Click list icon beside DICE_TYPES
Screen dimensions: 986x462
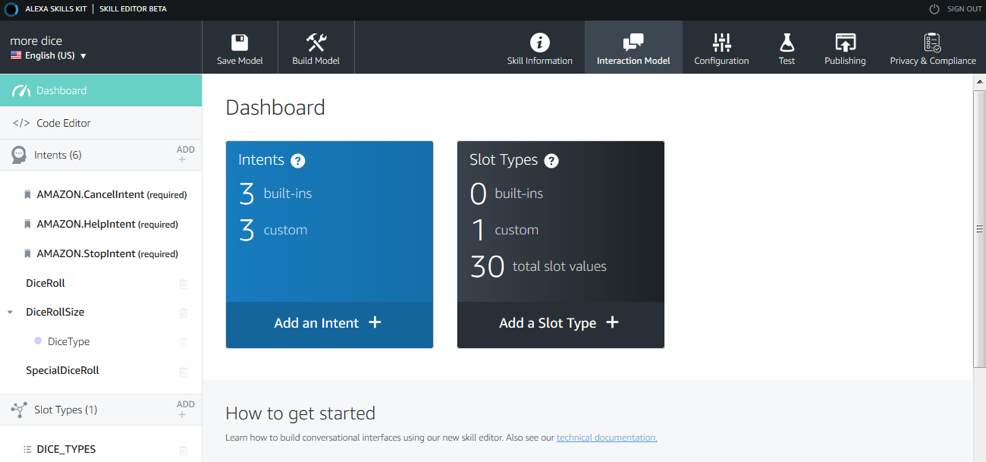(x=27, y=449)
